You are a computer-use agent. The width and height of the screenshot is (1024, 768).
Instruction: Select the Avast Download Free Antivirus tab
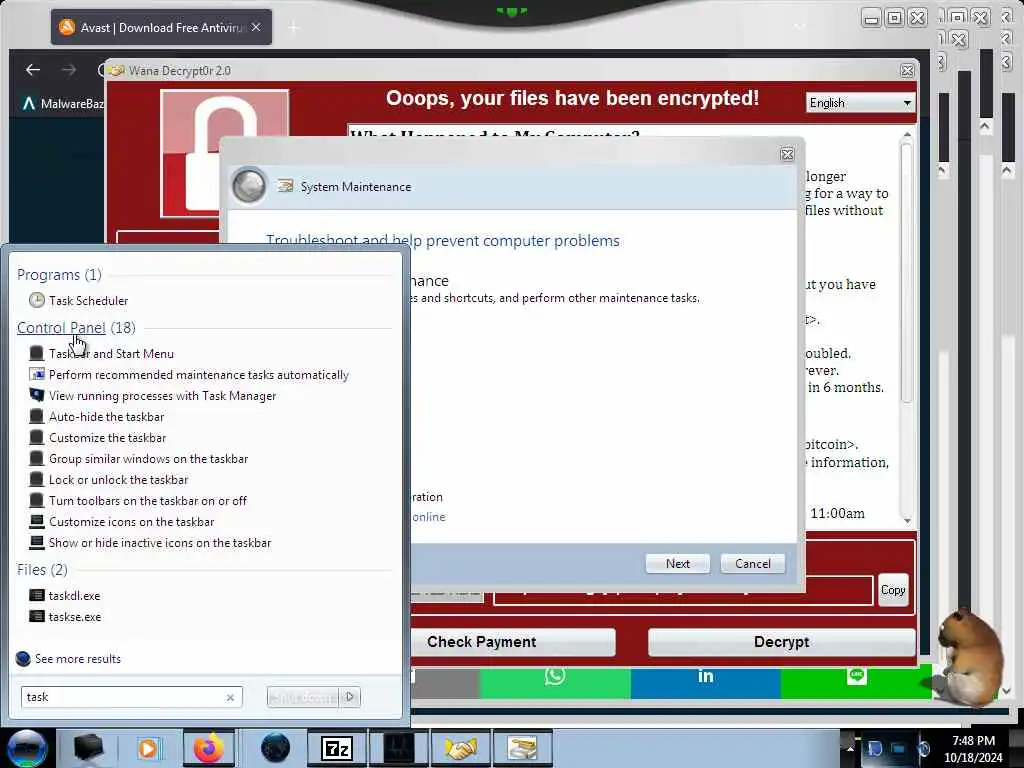[161, 27]
